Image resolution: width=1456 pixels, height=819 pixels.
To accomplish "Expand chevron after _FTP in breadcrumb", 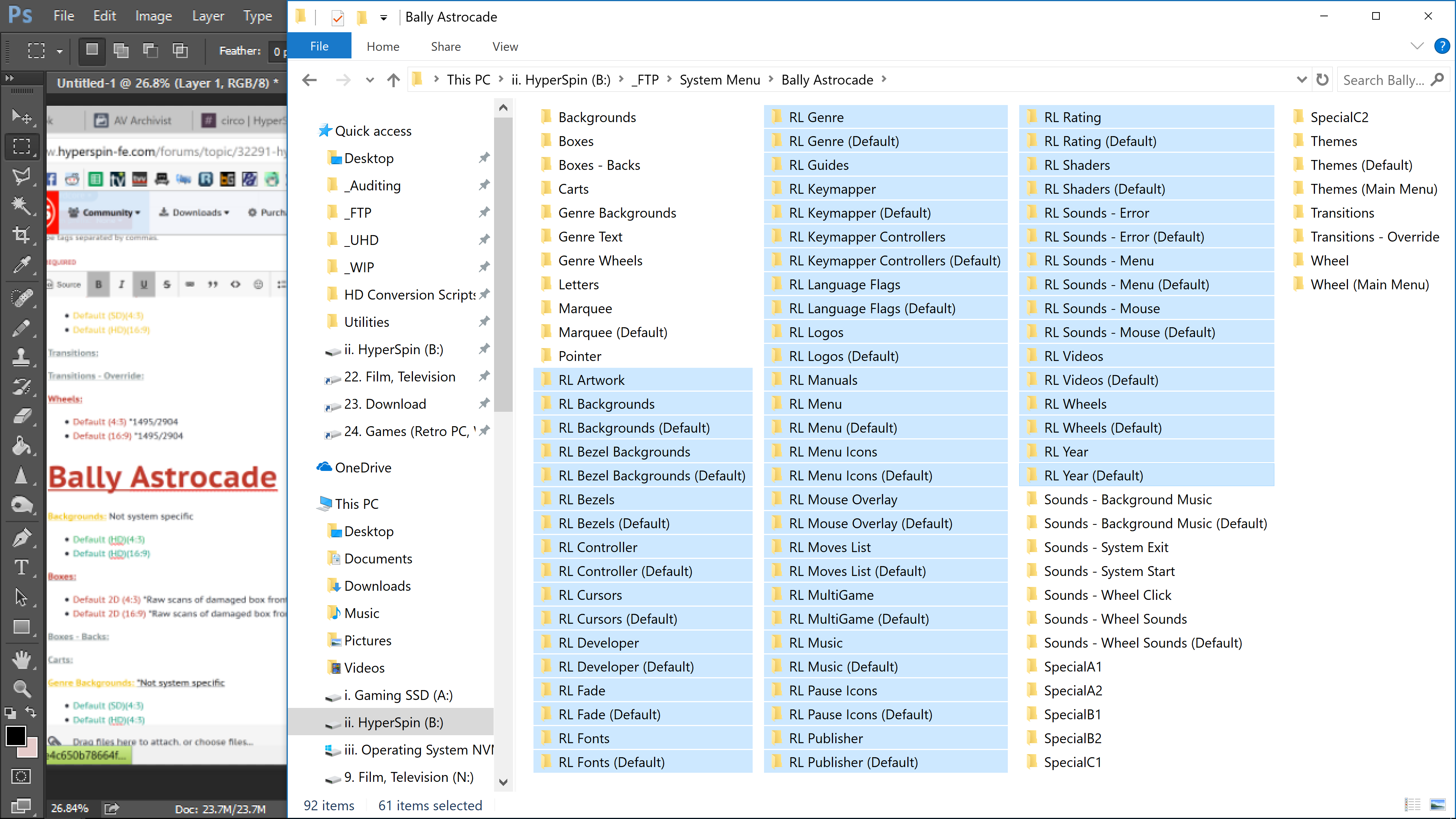I will (669, 80).
